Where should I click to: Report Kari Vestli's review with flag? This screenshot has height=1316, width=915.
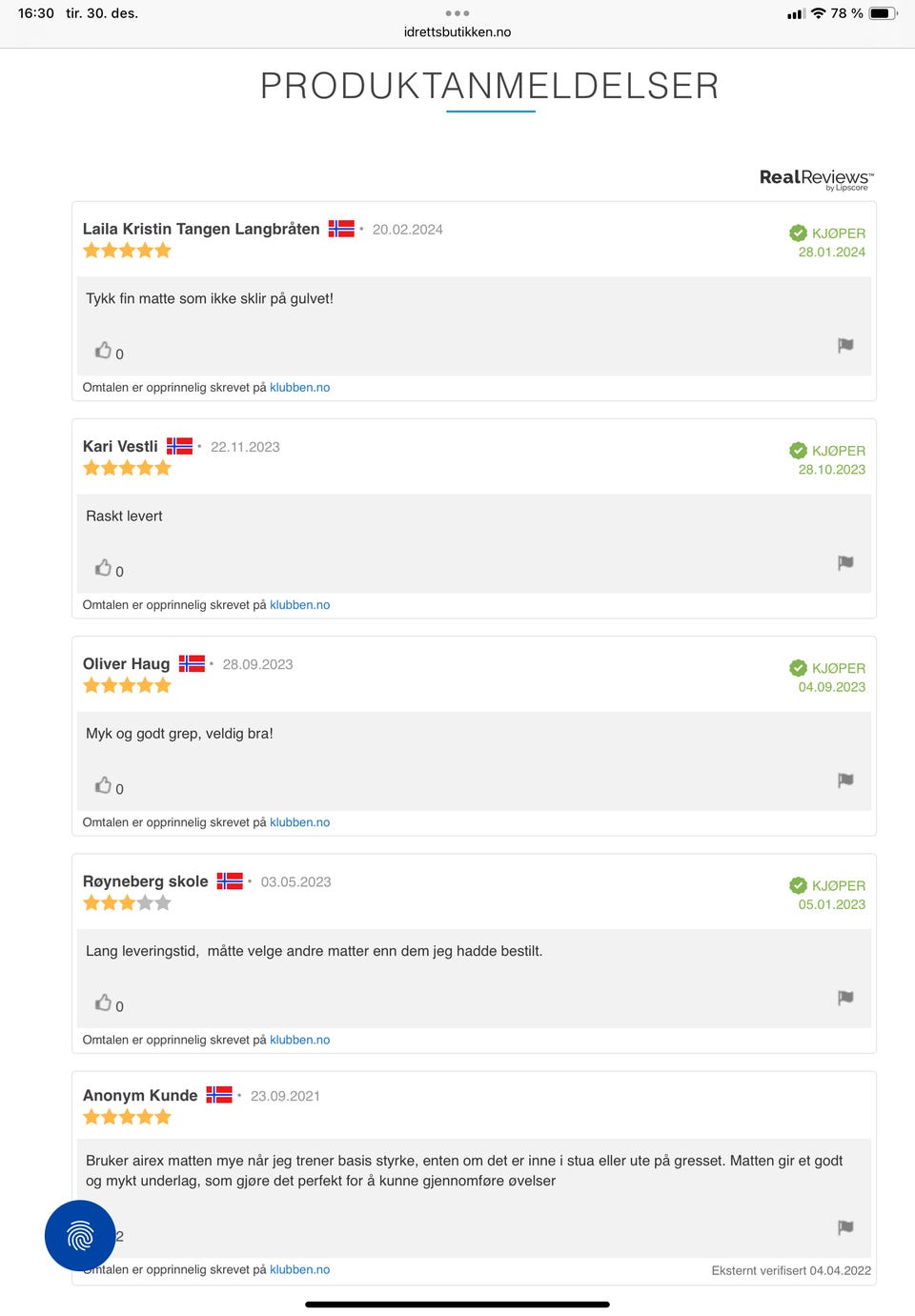point(845,562)
